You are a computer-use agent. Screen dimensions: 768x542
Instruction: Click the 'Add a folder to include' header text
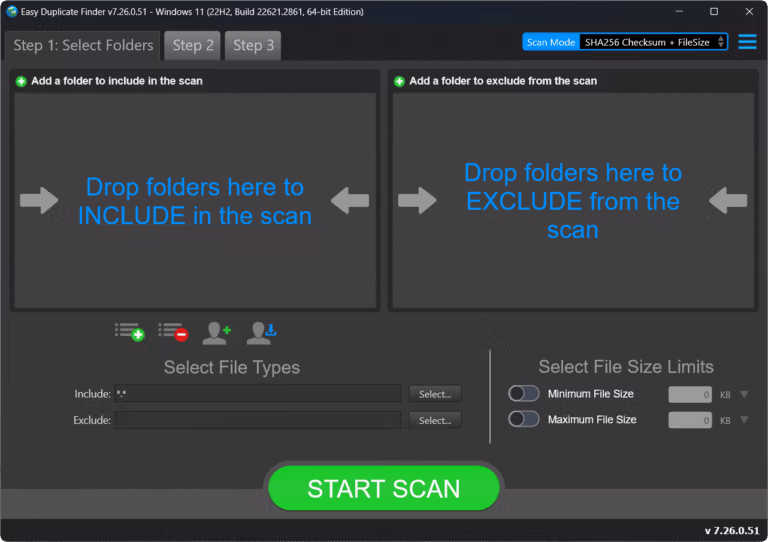pyautogui.click(x=117, y=81)
